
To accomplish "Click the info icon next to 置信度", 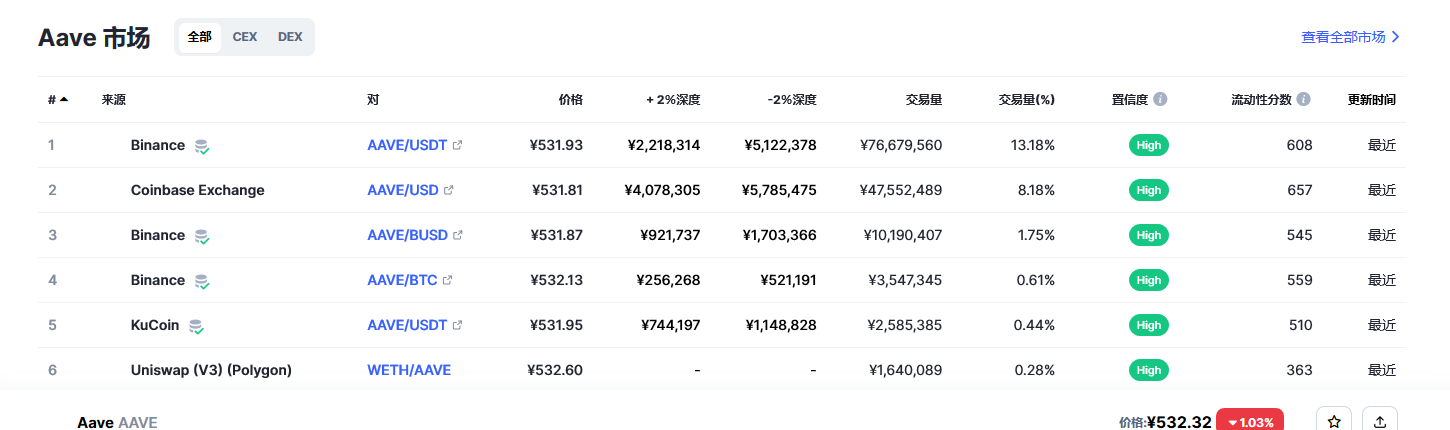I will [1160, 100].
